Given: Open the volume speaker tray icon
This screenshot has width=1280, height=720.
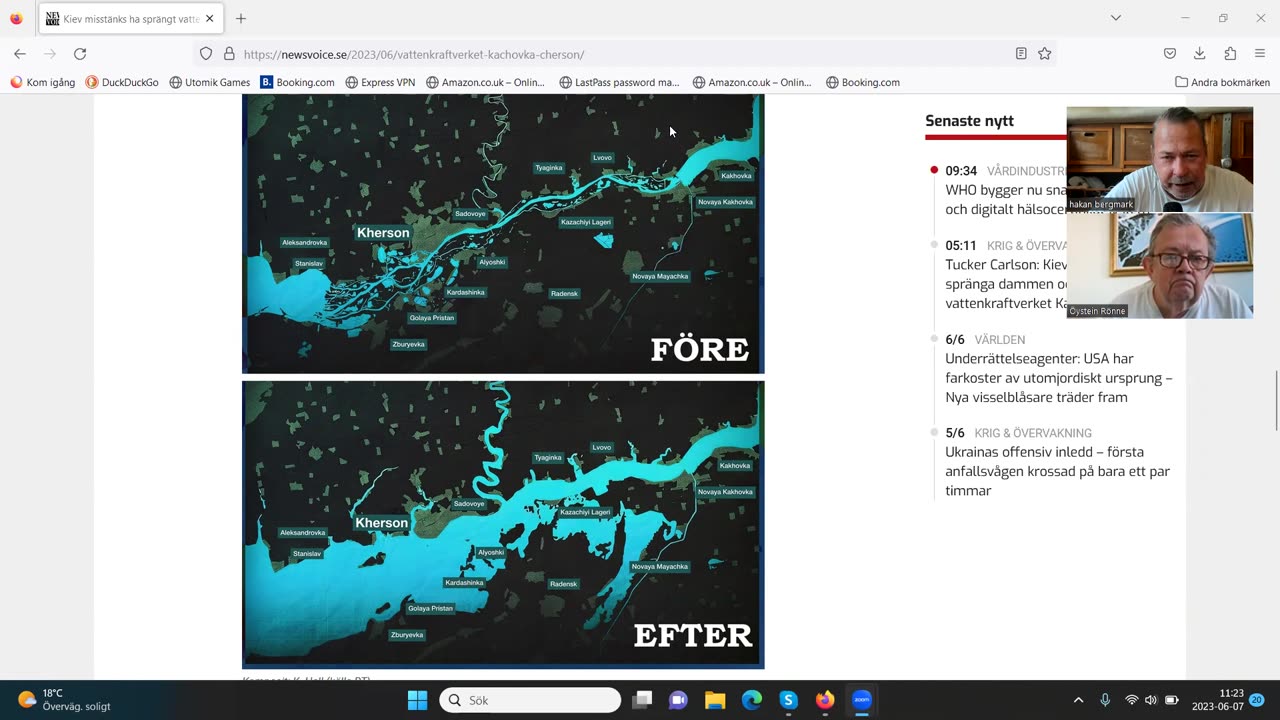Looking at the screenshot, I should coord(1151,700).
